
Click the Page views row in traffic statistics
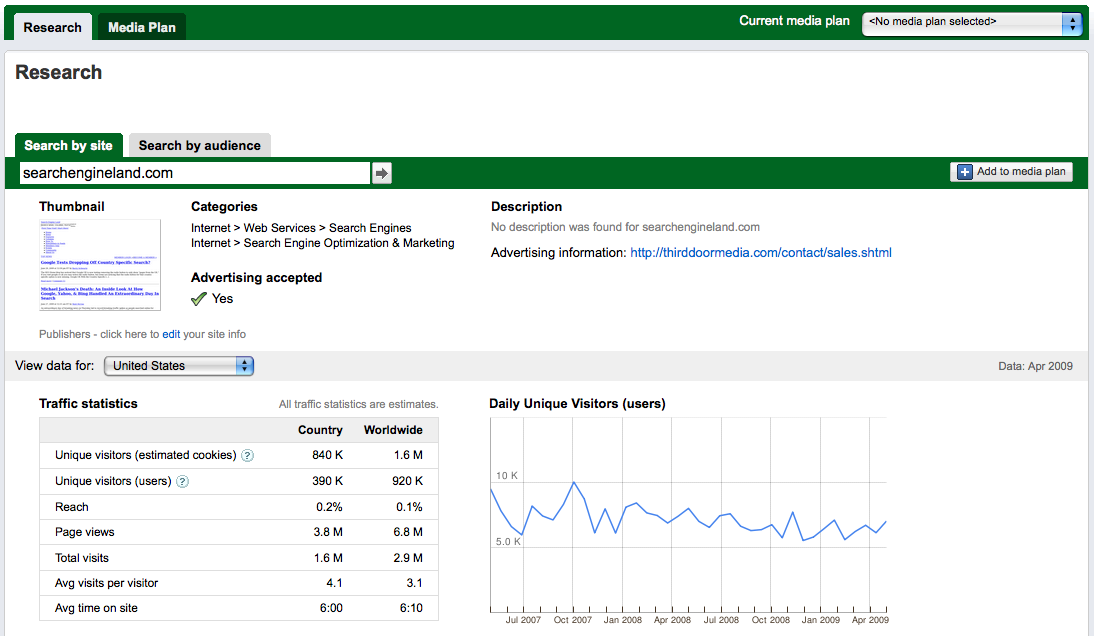coord(85,533)
